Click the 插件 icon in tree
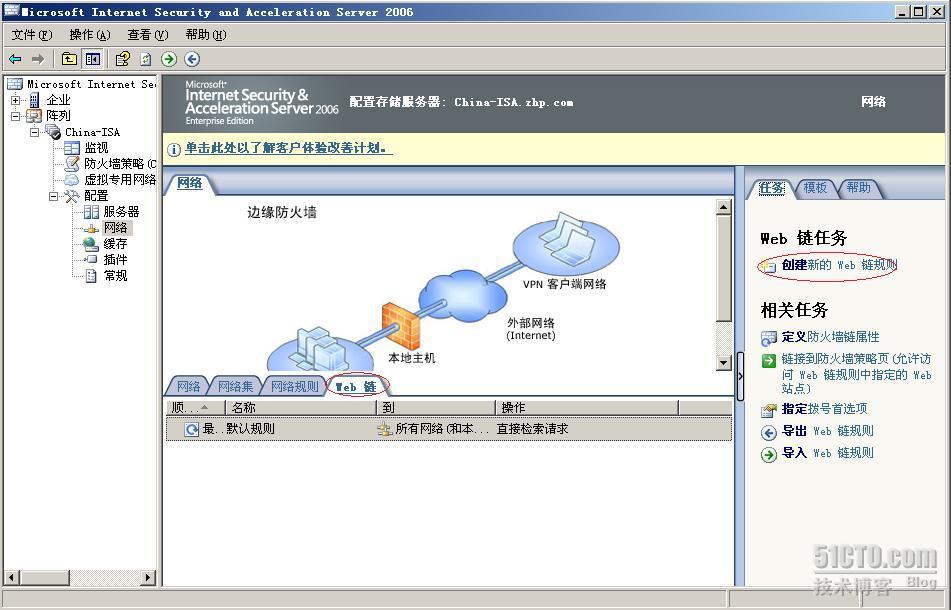The width and height of the screenshot is (951, 610). [x=91, y=260]
